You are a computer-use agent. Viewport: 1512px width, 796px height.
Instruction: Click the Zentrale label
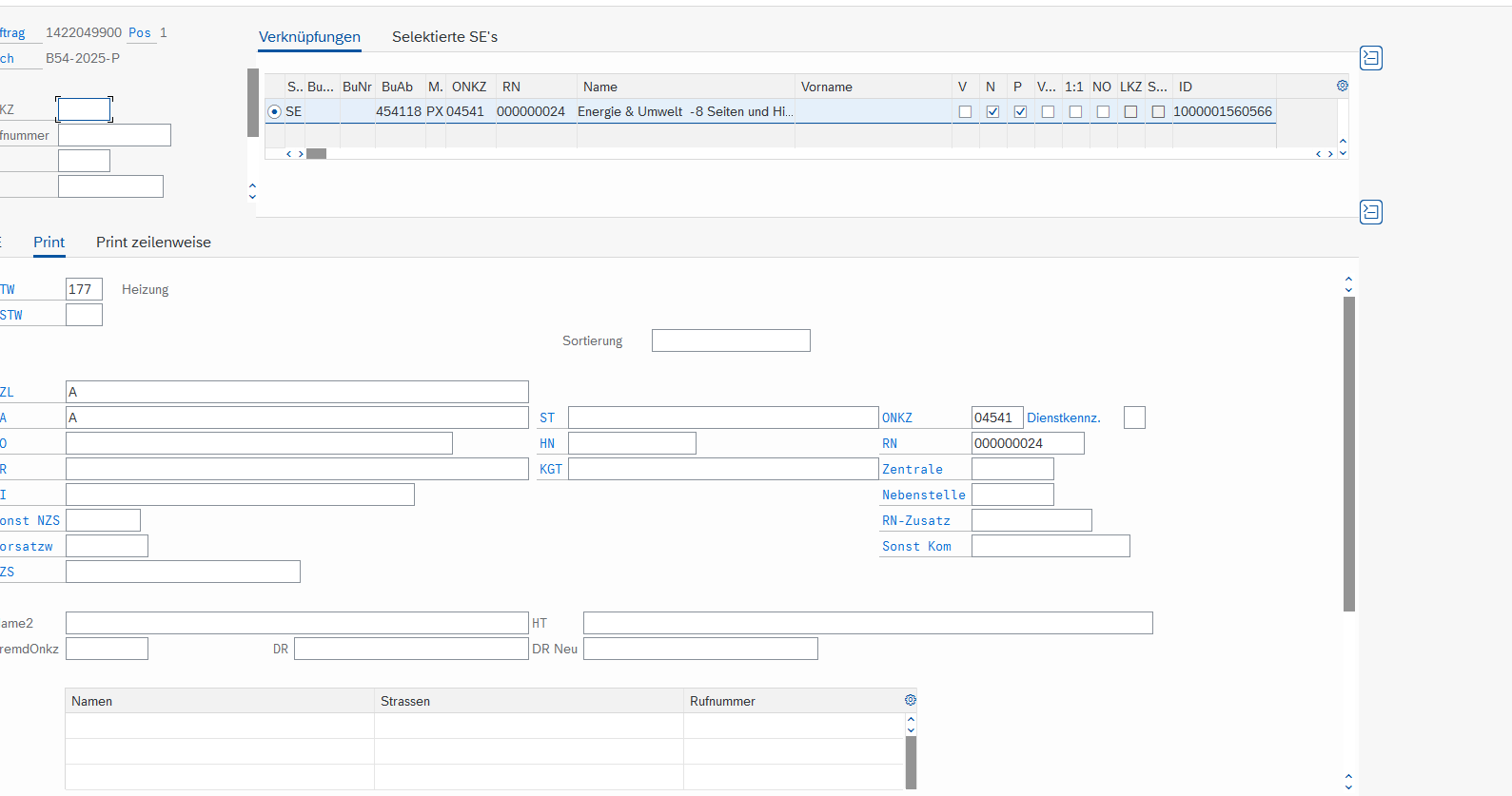913,469
